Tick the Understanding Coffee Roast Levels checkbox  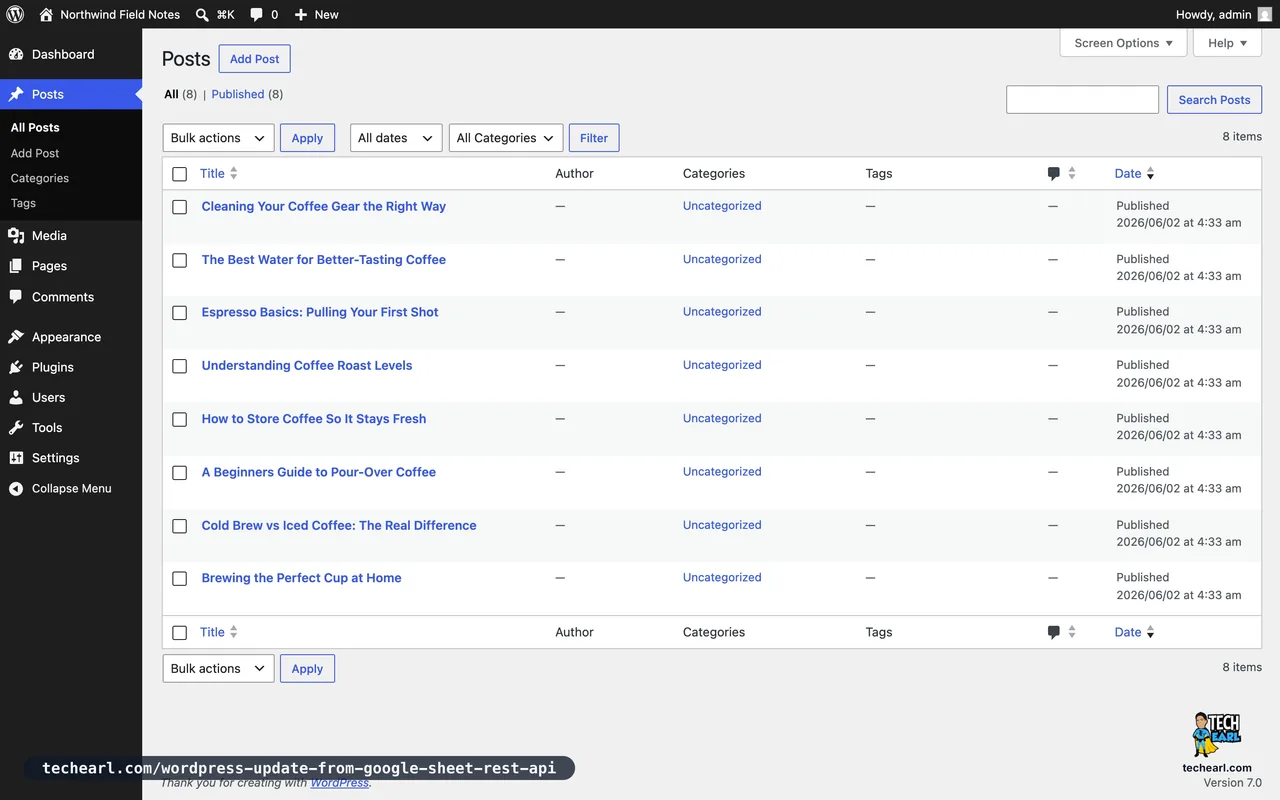(180, 366)
